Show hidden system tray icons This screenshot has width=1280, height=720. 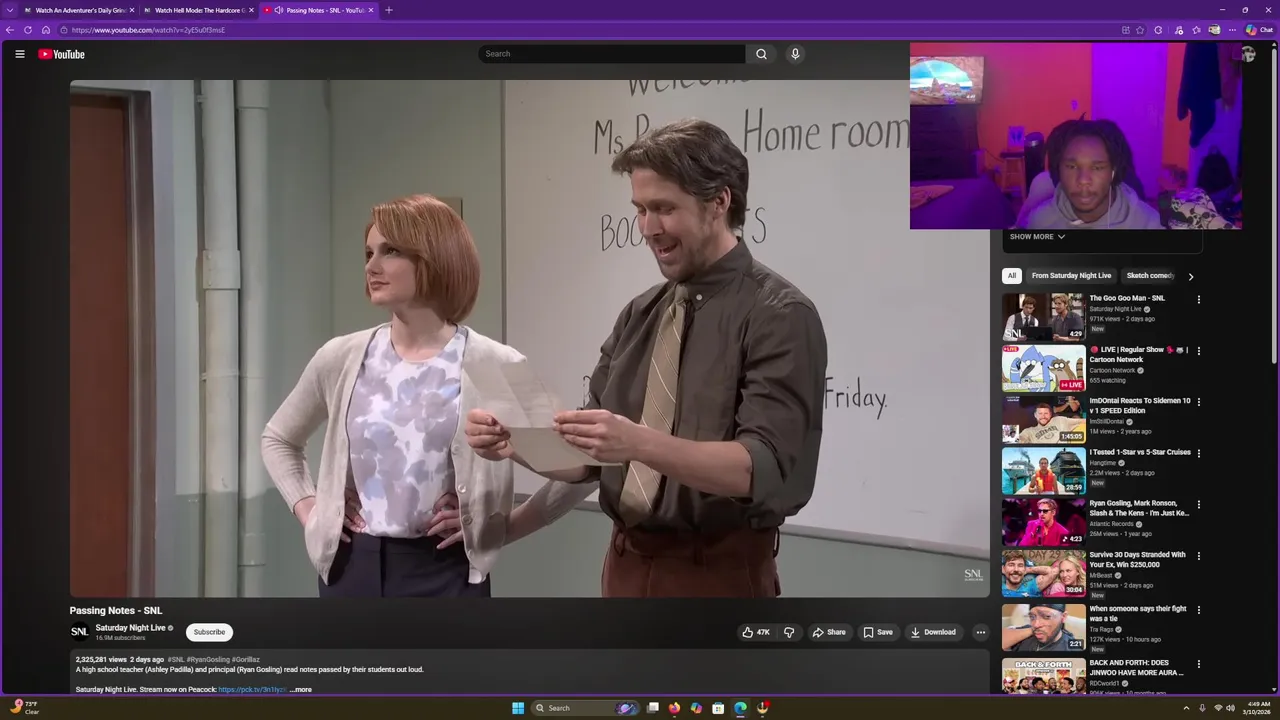click(1186, 708)
